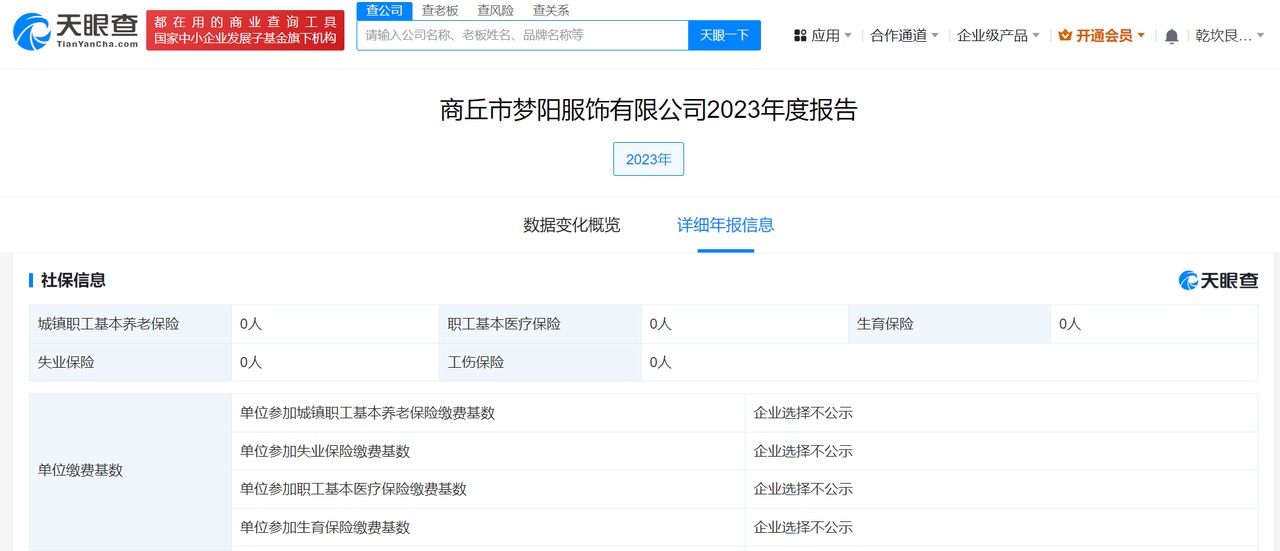This screenshot has width=1280, height=551.
Task: Switch to the 数据变化概览 tab
Action: (x=572, y=225)
